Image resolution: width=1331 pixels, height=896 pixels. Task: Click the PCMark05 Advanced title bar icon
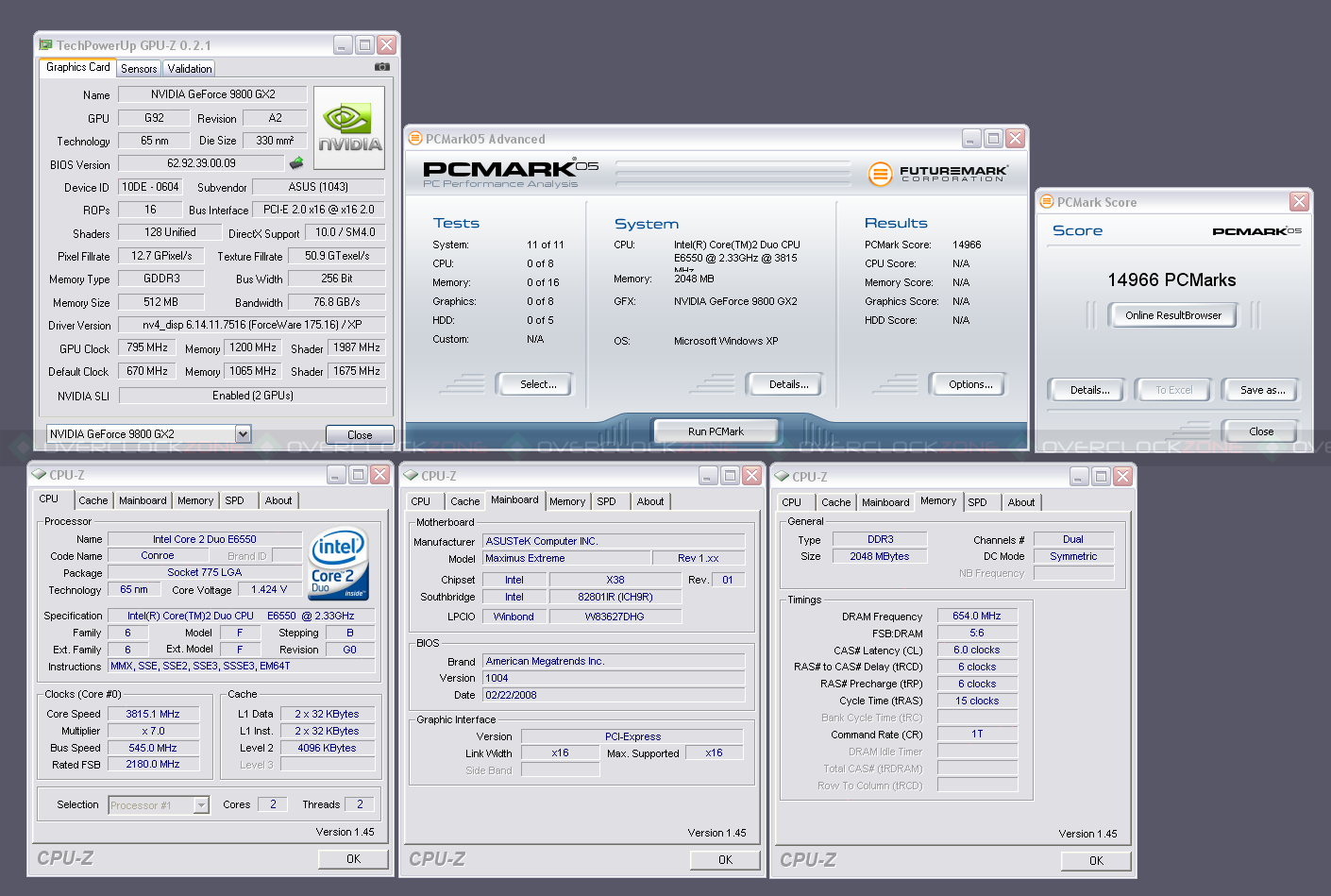coord(414,138)
